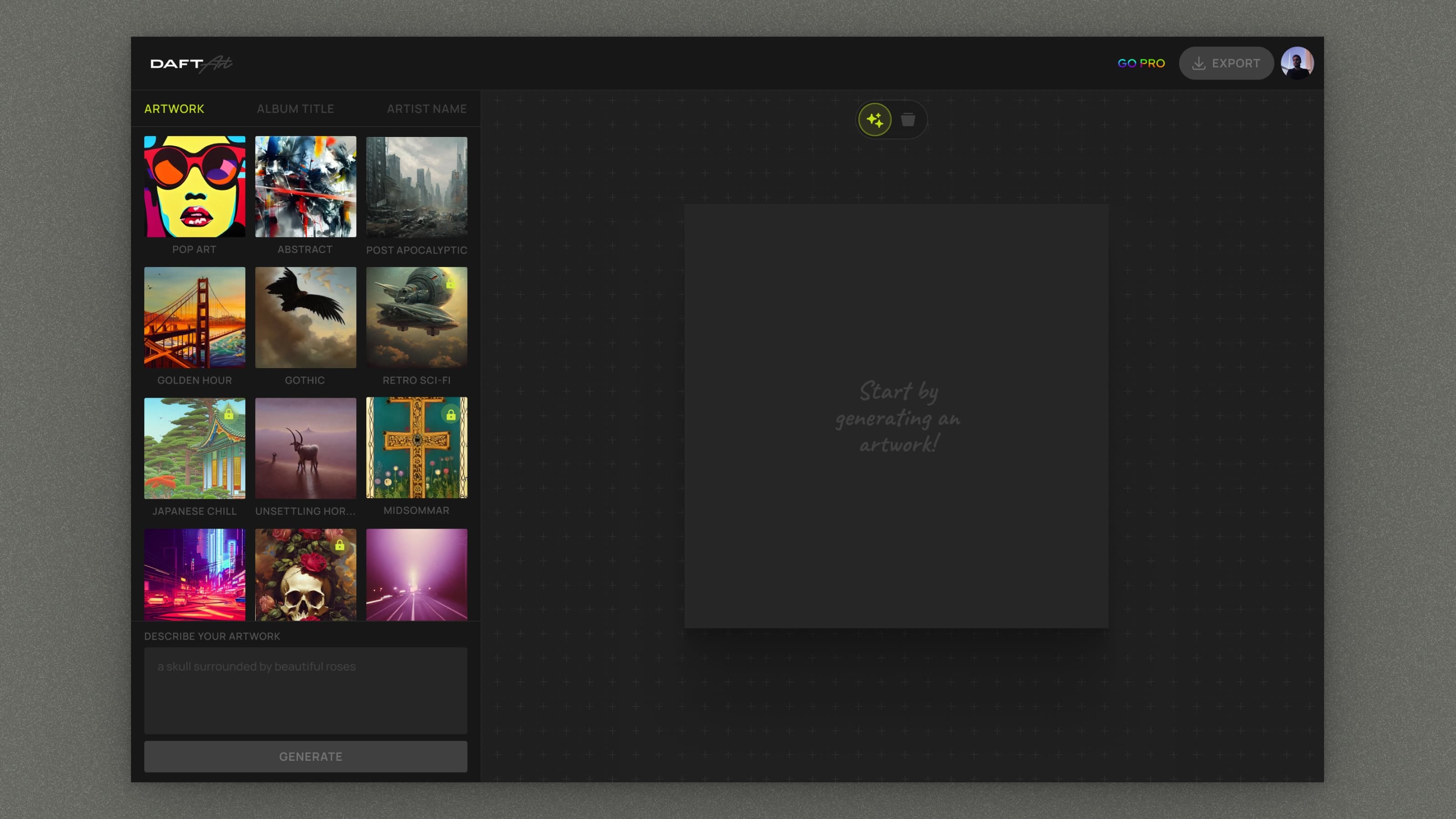Click the DaftArt logo
Viewport: 1456px width, 819px height.
(x=191, y=63)
